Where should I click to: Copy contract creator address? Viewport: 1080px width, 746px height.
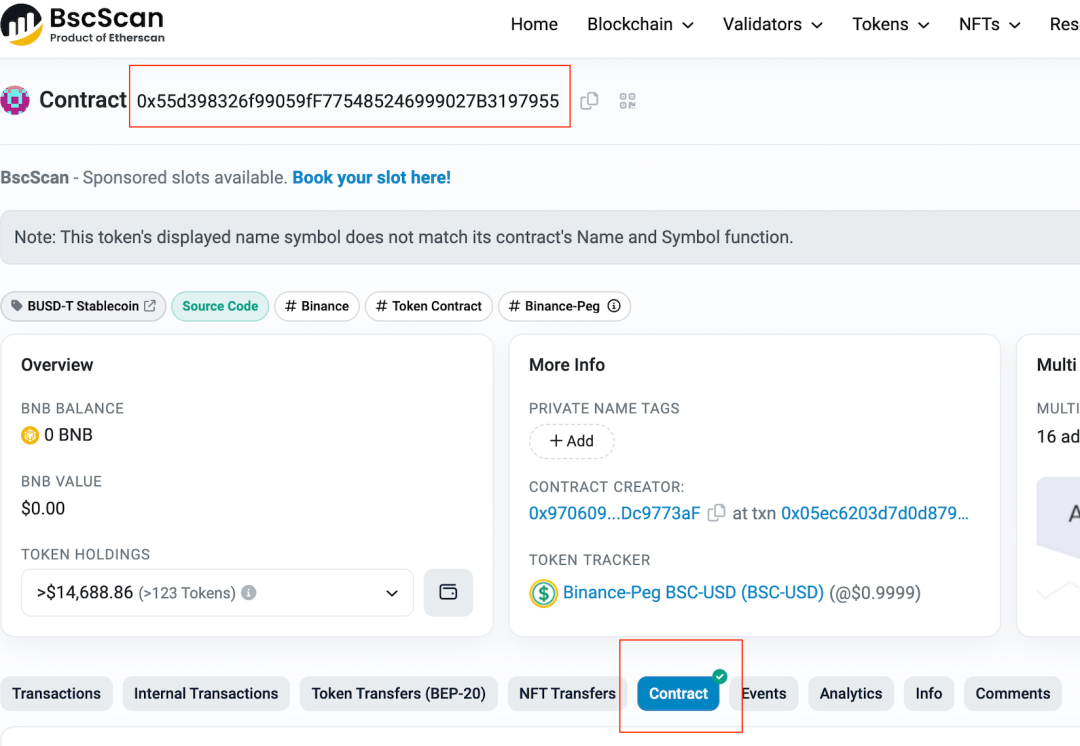coord(716,513)
